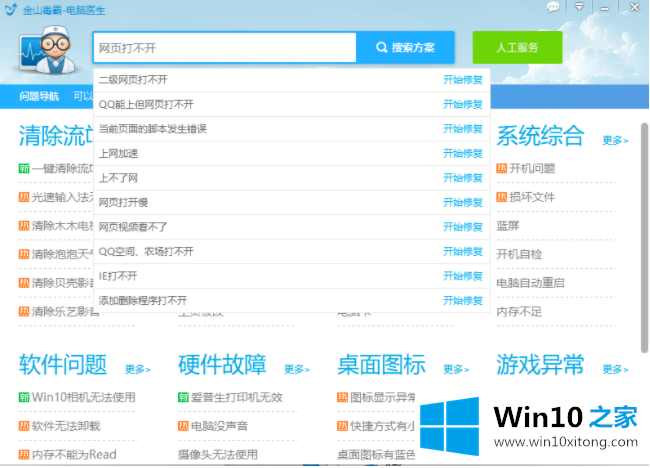Screen dimensions: 650x468
Task: Click the doctor mascot avatar icon
Action: coord(47,50)
